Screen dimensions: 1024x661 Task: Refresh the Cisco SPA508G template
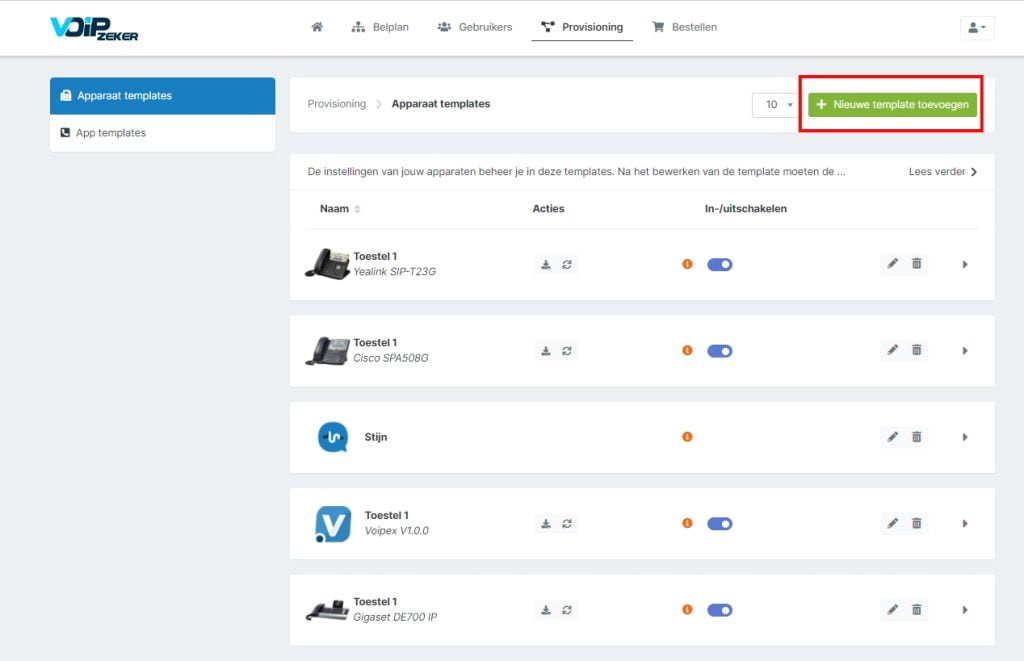[567, 351]
